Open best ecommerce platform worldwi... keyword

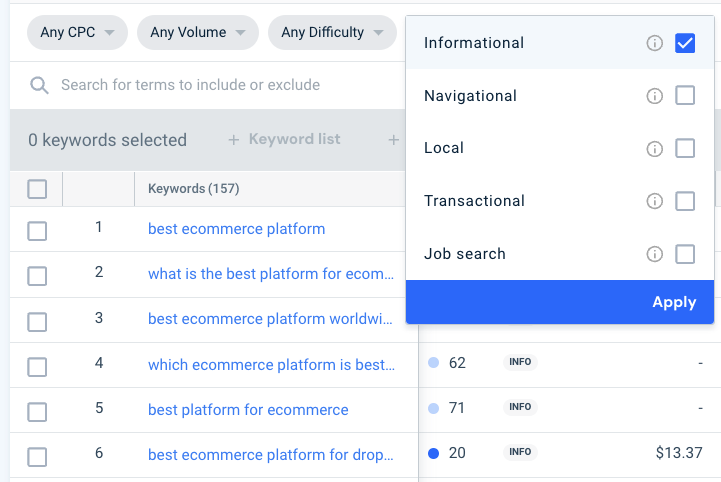[270, 319]
